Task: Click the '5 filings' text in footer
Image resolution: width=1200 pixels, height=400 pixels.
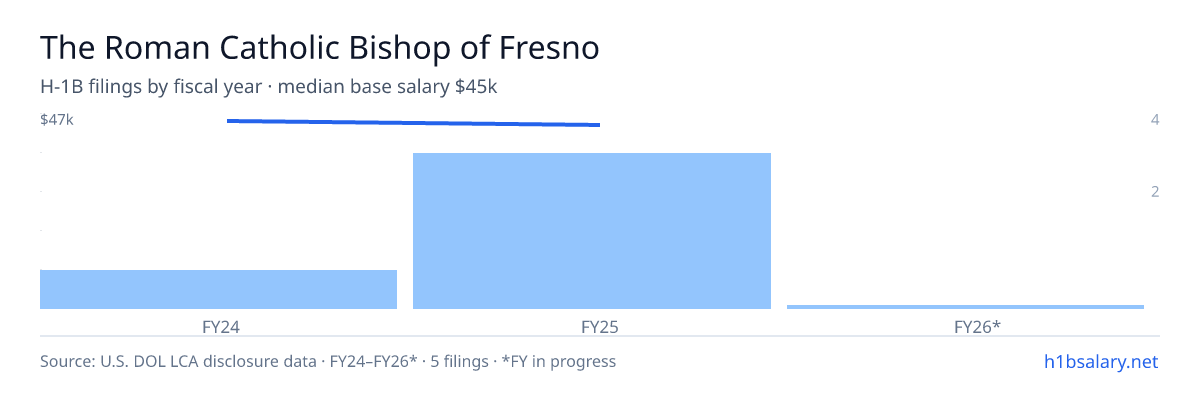Action: tap(457, 361)
